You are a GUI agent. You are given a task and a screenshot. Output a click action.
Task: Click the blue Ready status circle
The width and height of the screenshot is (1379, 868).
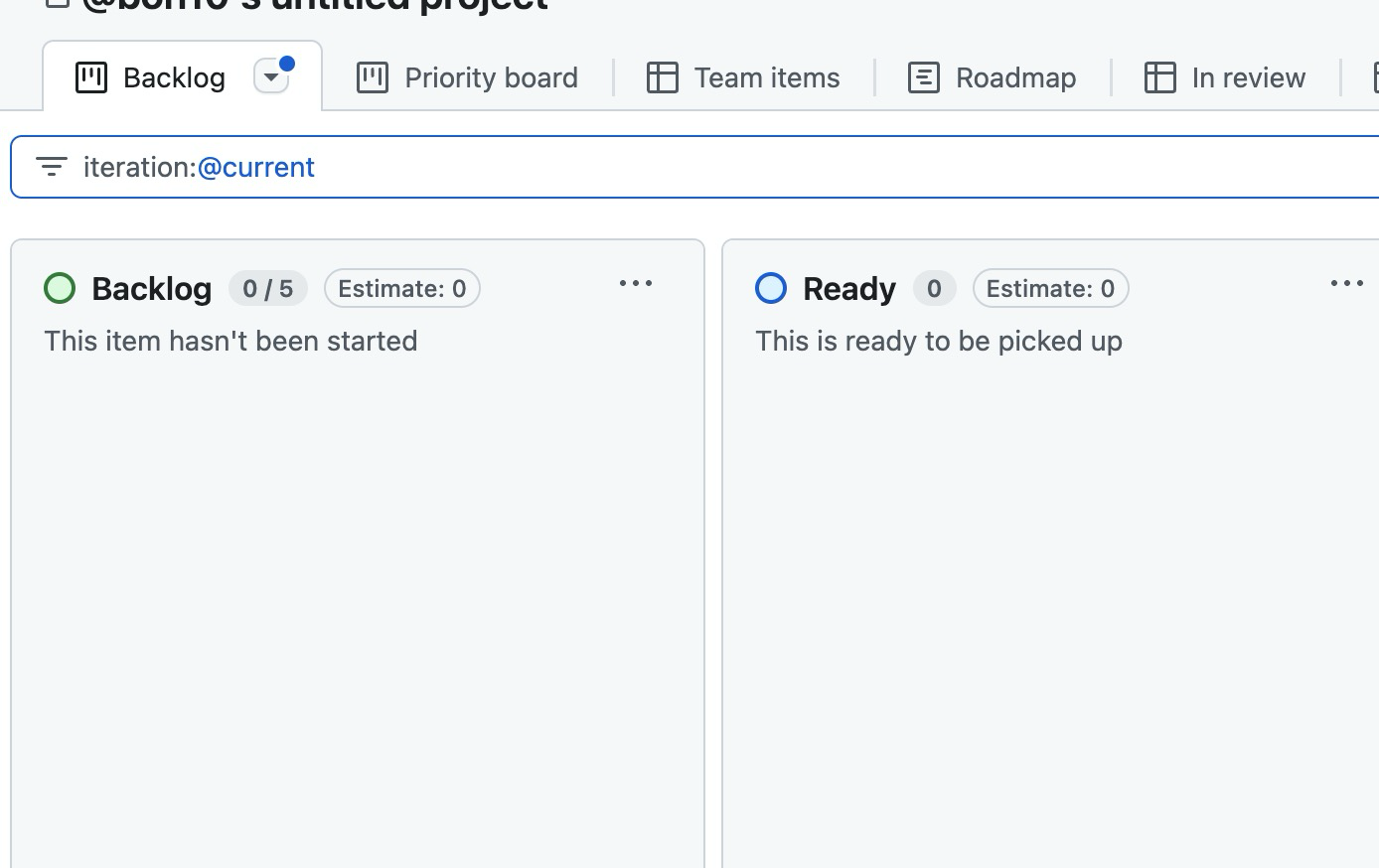click(771, 288)
